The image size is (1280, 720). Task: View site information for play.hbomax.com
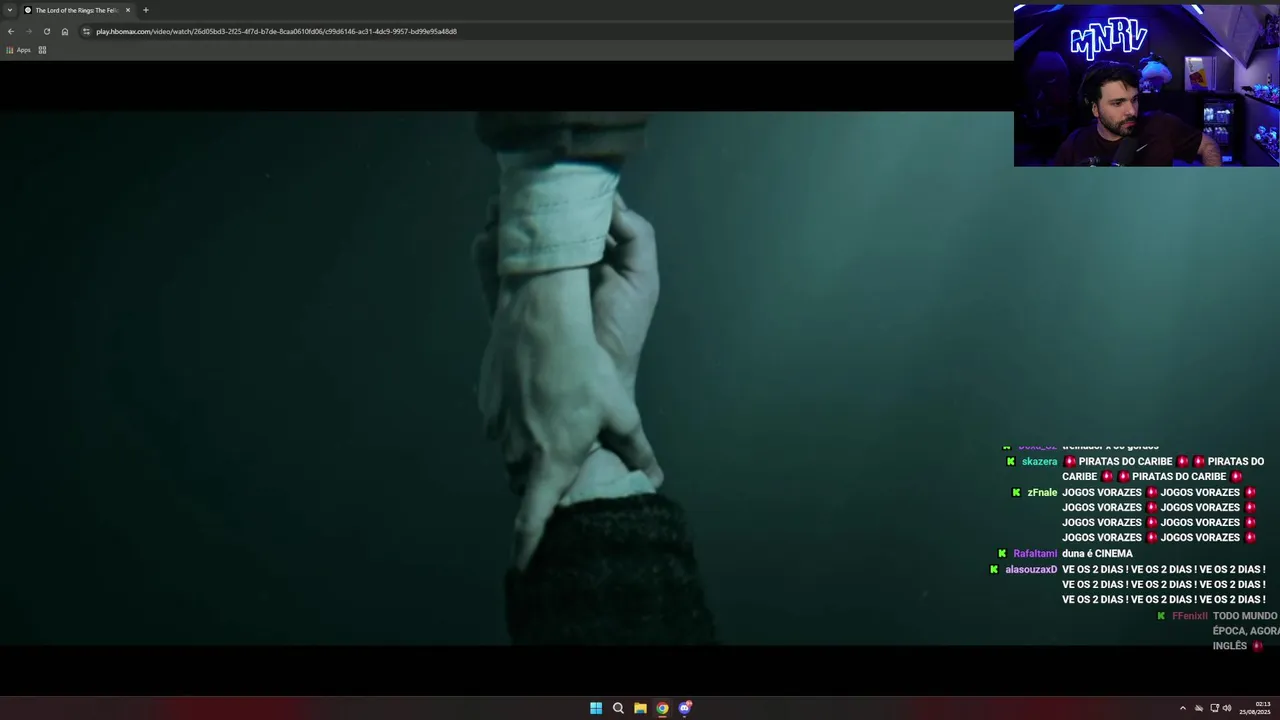86,31
